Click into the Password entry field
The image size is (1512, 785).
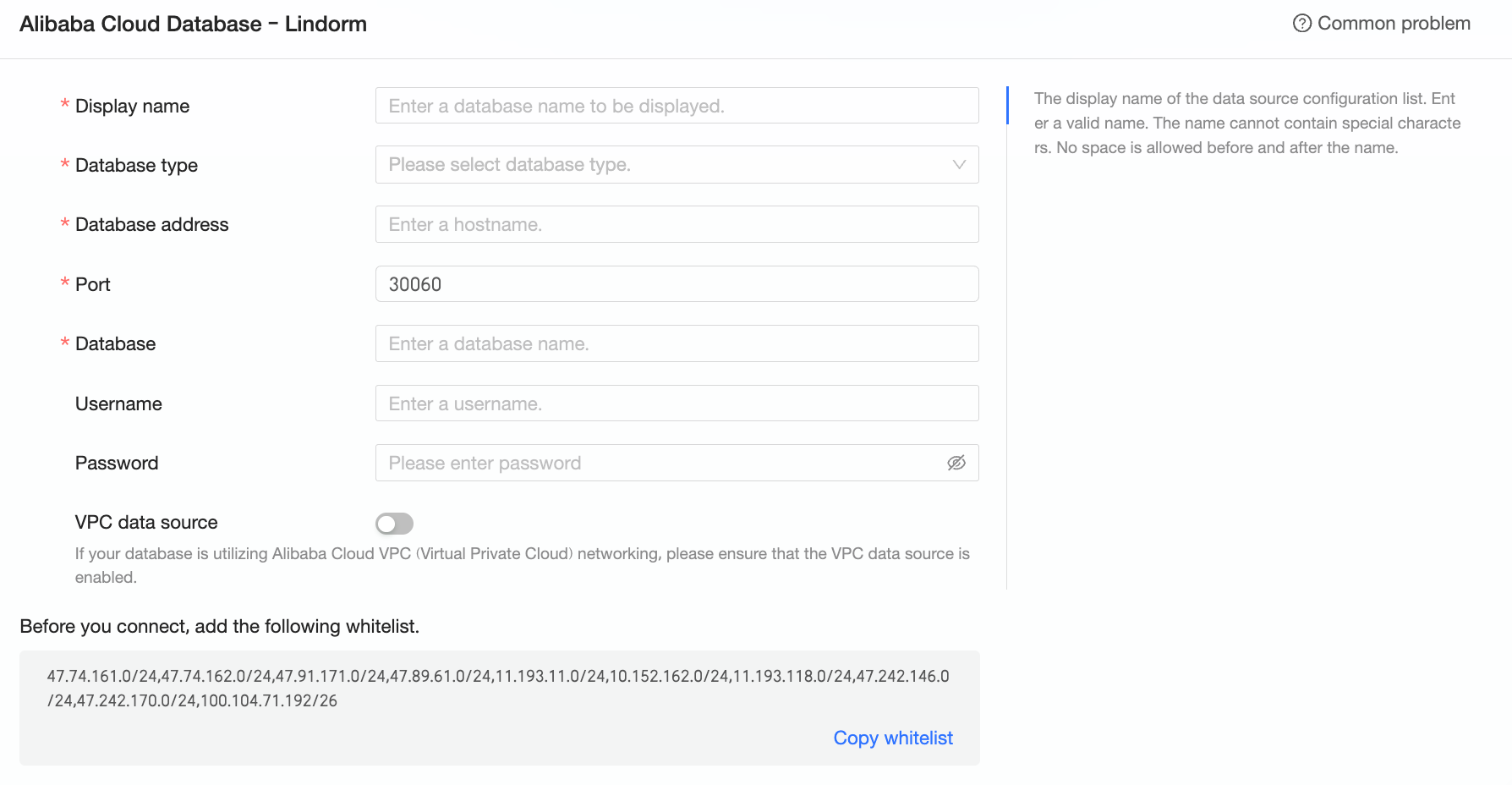tap(660, 463)
